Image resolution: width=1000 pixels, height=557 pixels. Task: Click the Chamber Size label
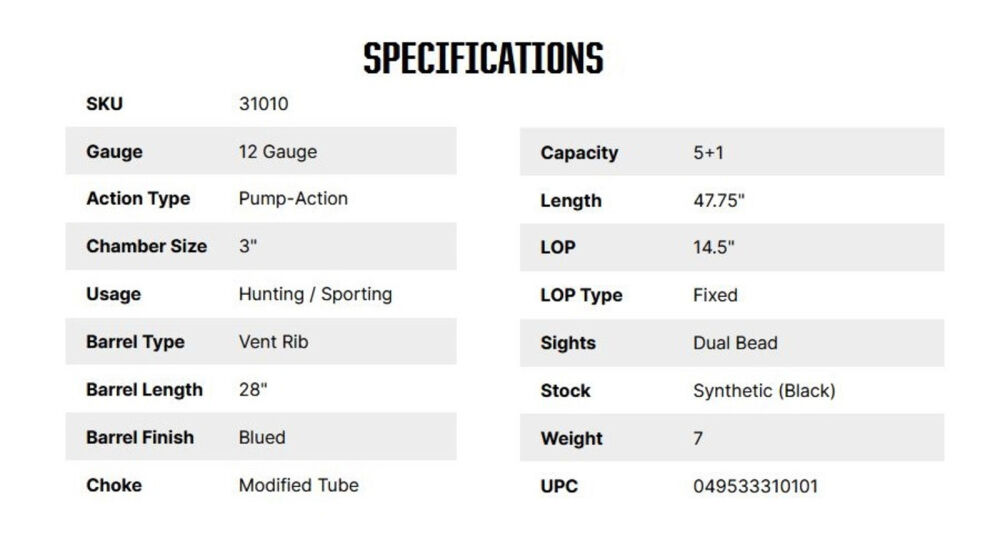pos(146,246)
